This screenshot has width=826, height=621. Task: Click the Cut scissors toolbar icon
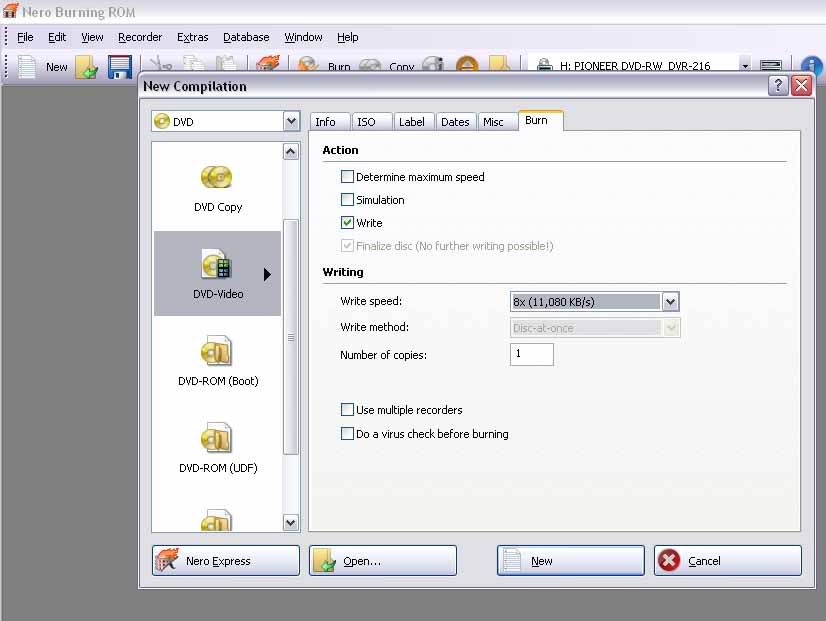161,64
